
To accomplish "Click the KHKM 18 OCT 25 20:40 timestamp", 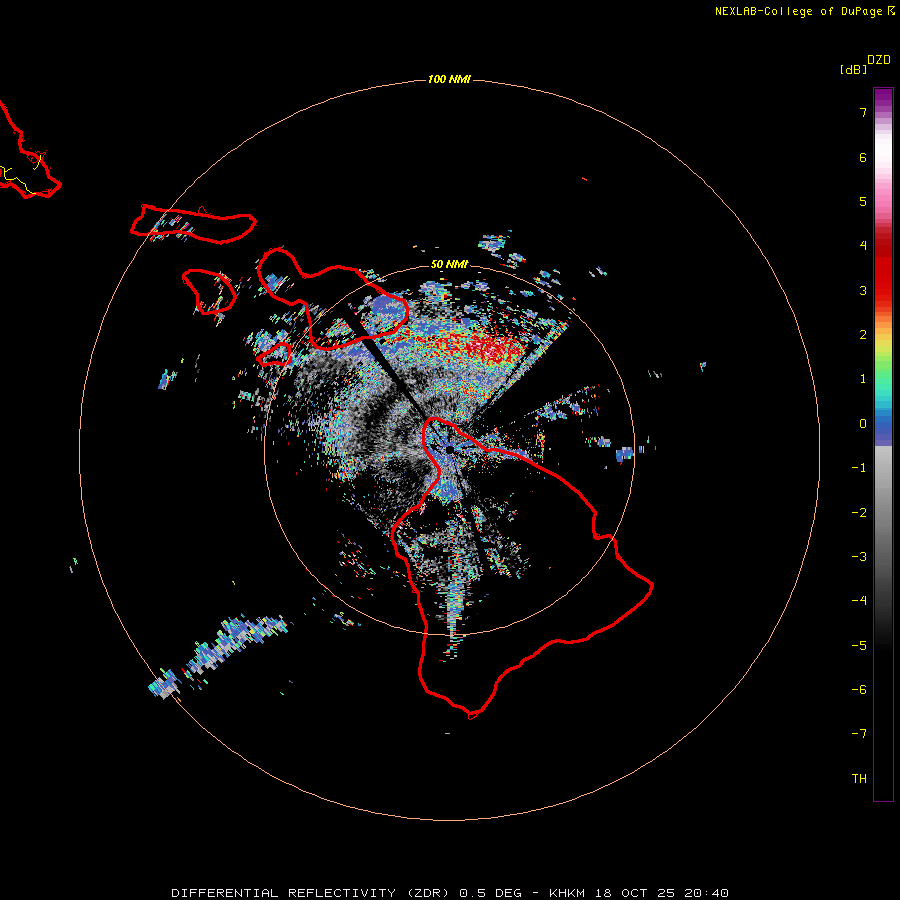I will click(x=639, y=893).
